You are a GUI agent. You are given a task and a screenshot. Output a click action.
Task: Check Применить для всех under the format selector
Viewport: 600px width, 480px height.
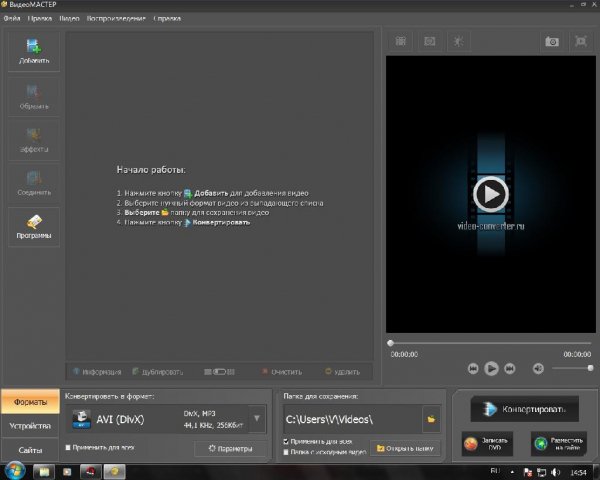click(68, 447)
